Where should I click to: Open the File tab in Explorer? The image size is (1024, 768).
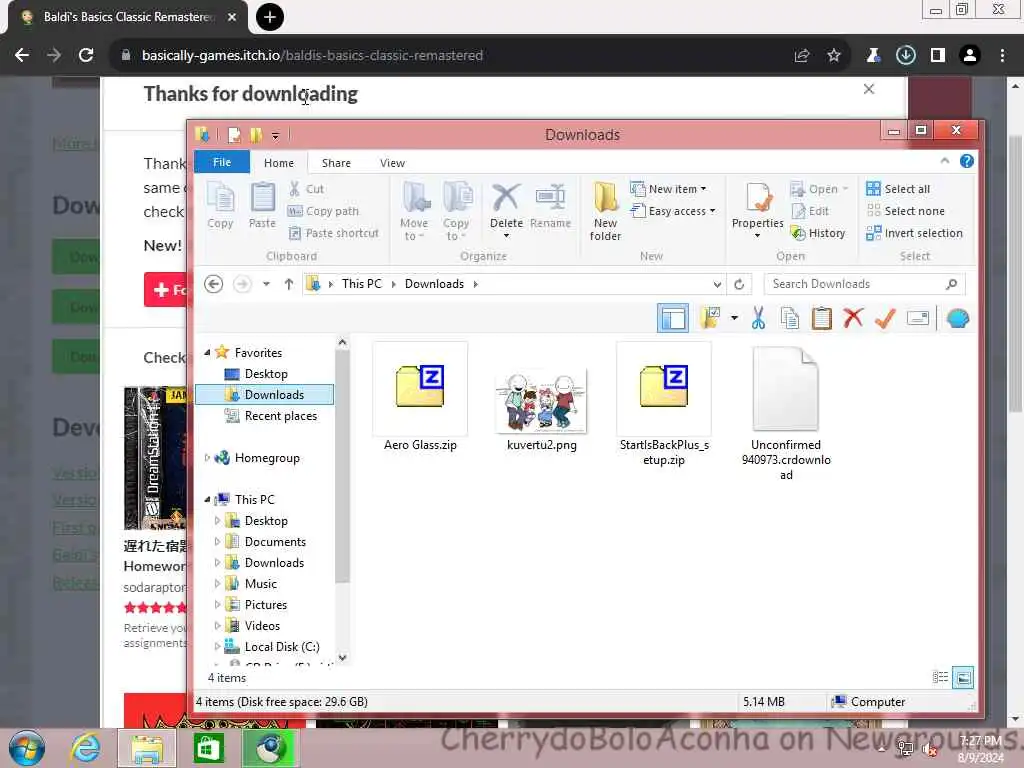[221, 163]
